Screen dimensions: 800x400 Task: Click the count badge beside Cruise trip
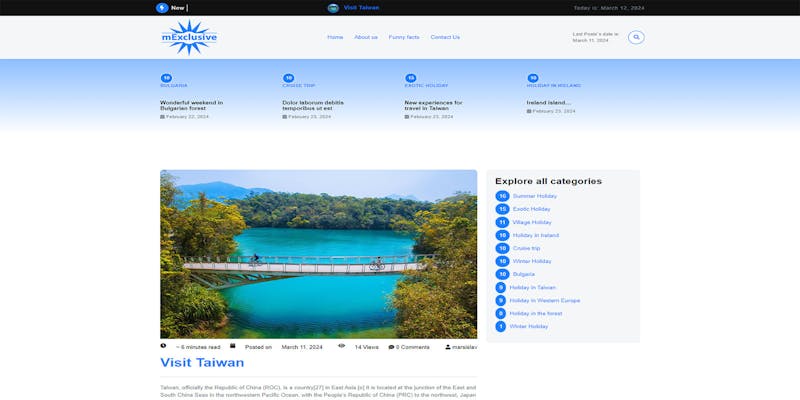coord(503,248)
